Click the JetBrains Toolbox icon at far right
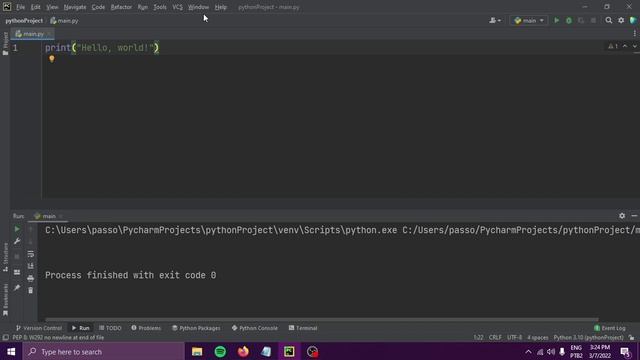The height and width of the screenshot is (360, 640). [633, 20]
